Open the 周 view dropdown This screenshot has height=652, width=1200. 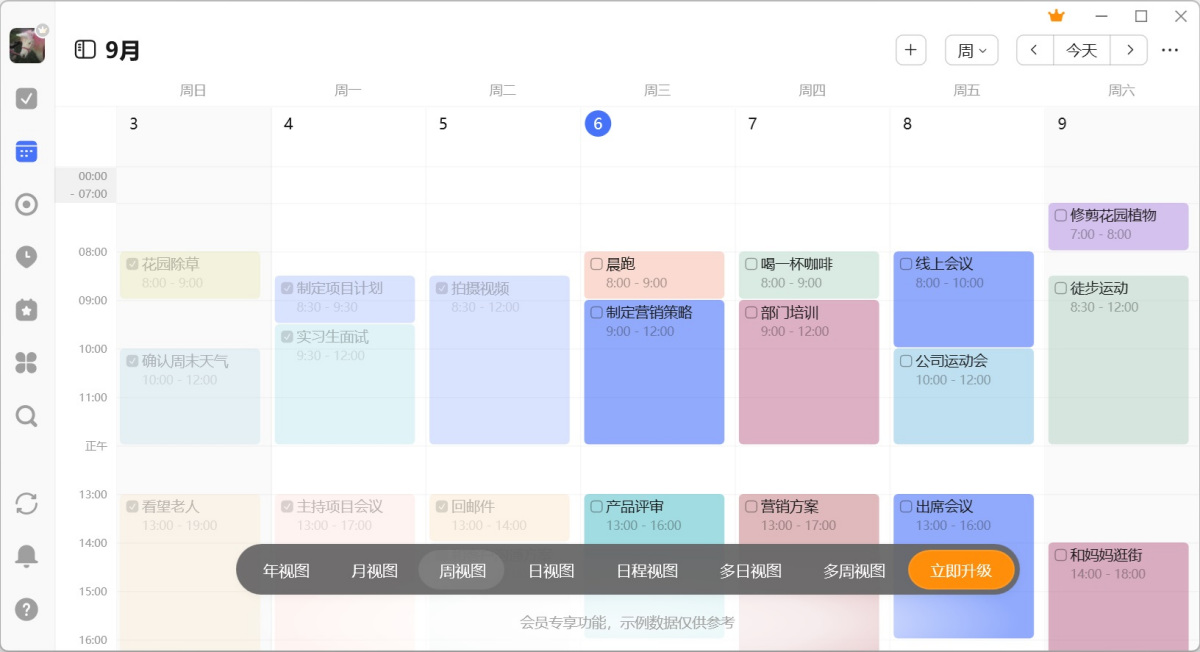coord(971,50)
